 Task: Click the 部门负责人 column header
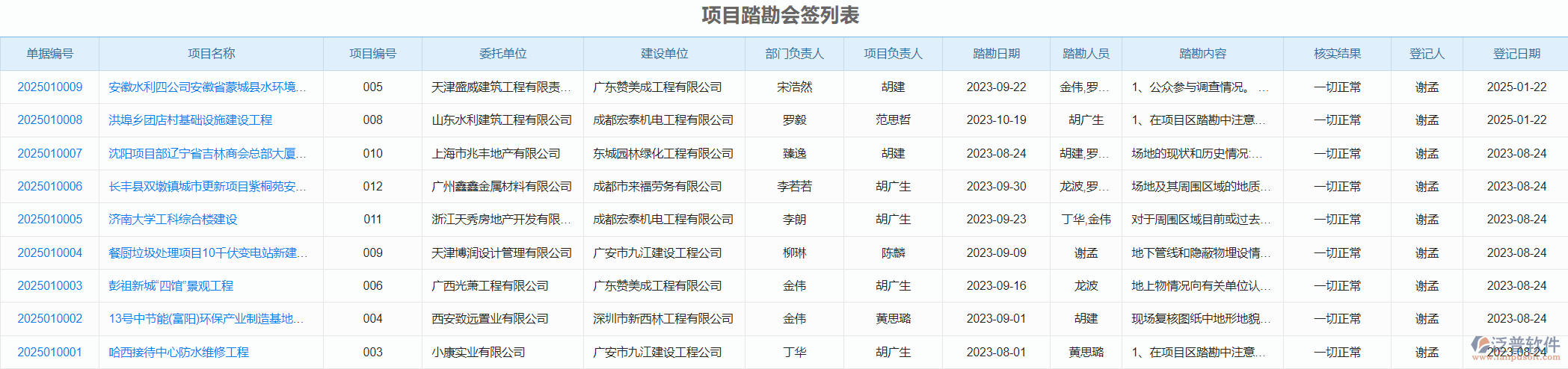pos(795,54)
